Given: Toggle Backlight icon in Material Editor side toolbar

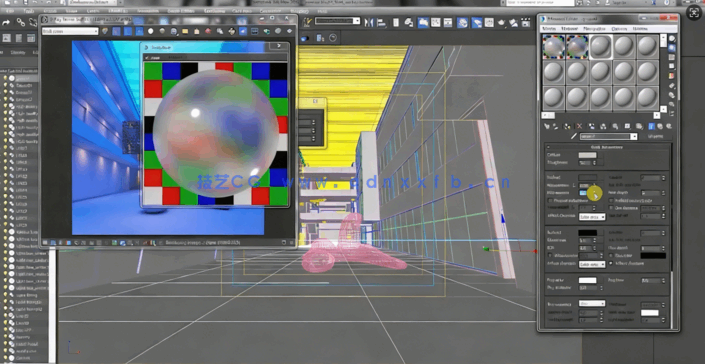Looking at the screenshot, I should pos(672,48).
